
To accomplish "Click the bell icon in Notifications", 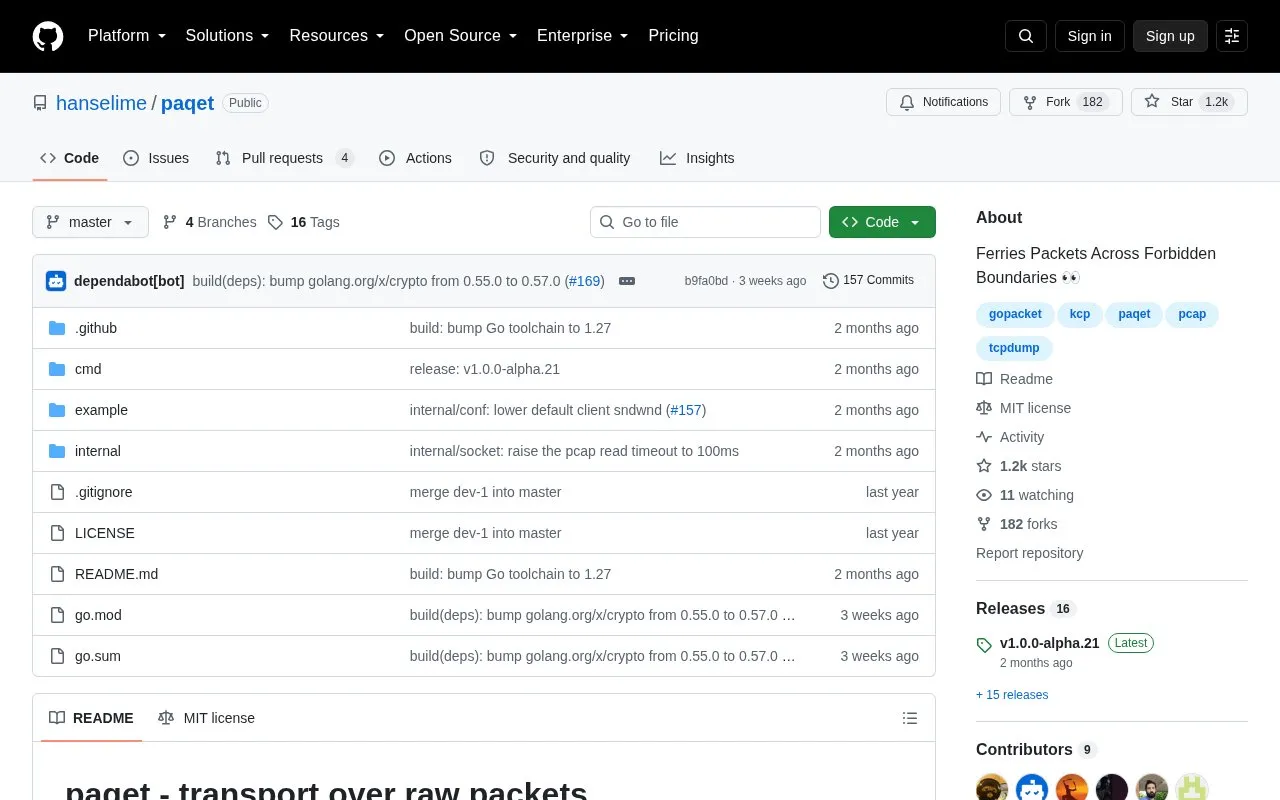I will [907, 102].
